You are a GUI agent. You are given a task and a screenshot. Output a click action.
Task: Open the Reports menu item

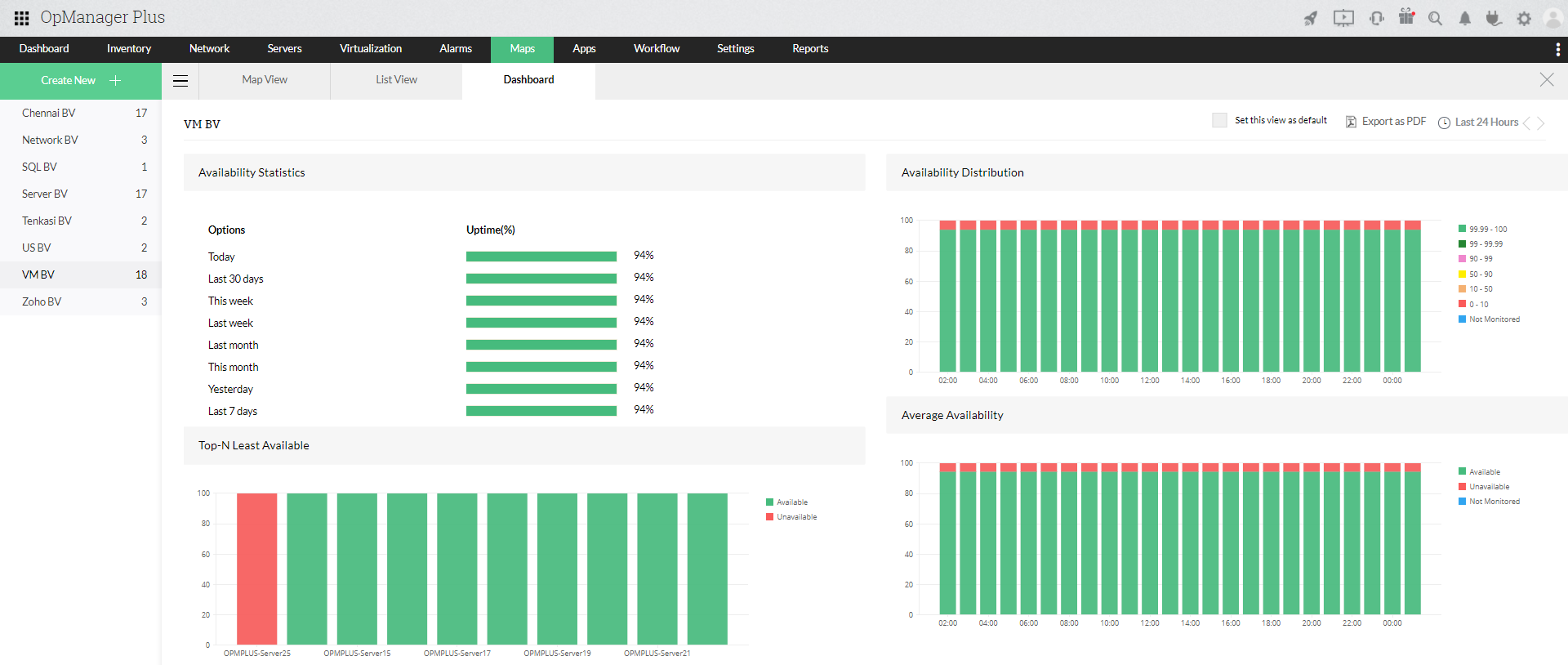click(x=810, y=49)
